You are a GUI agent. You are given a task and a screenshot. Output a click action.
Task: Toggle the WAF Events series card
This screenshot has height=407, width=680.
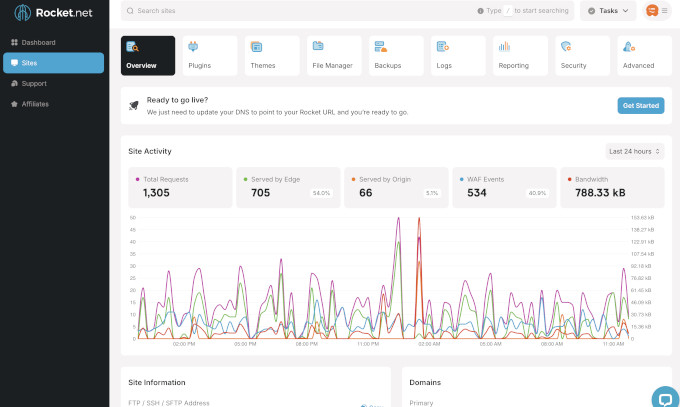click(504, 187)
